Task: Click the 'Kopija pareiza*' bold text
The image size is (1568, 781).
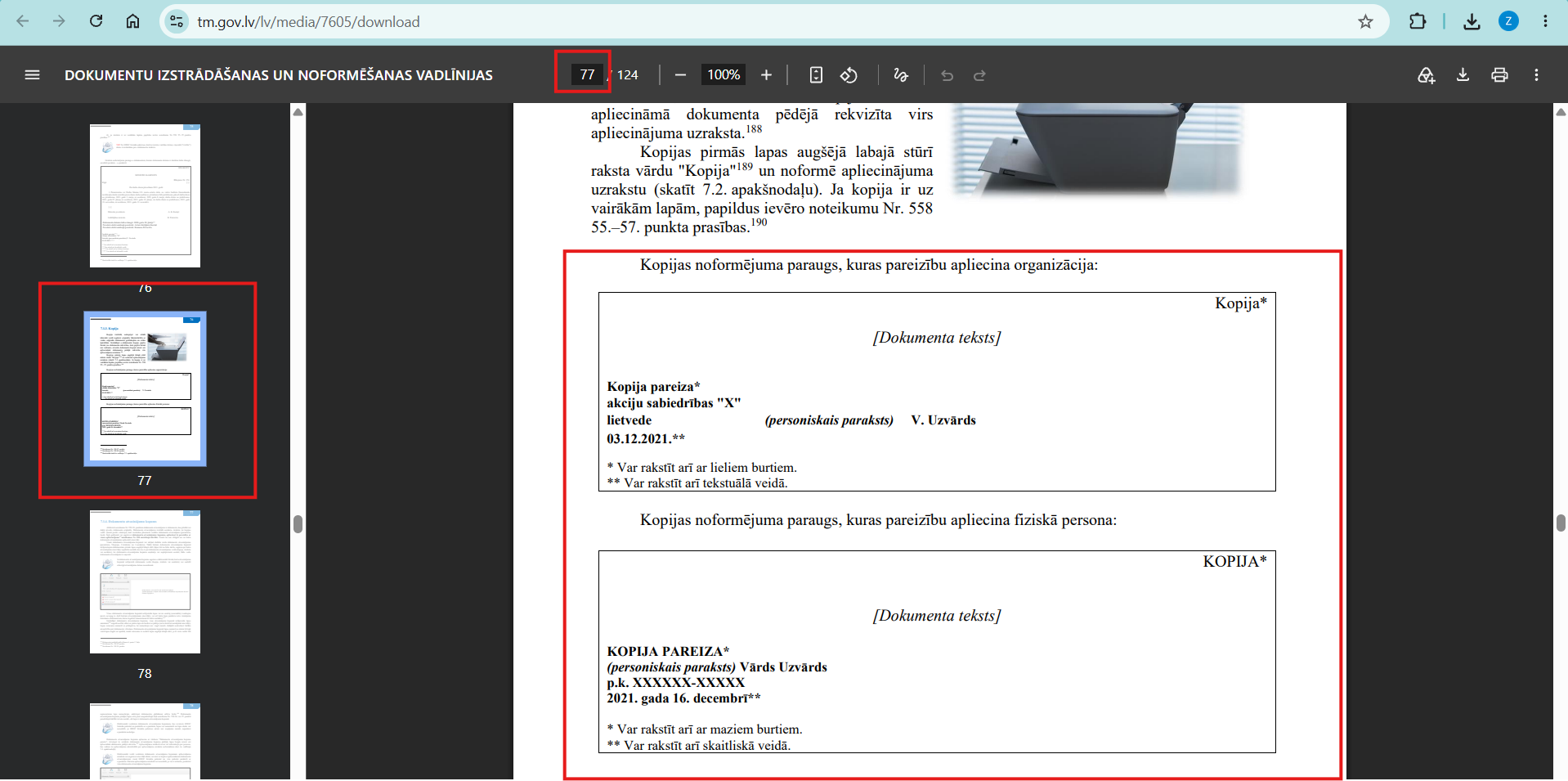Action: [x=653, y=386]
